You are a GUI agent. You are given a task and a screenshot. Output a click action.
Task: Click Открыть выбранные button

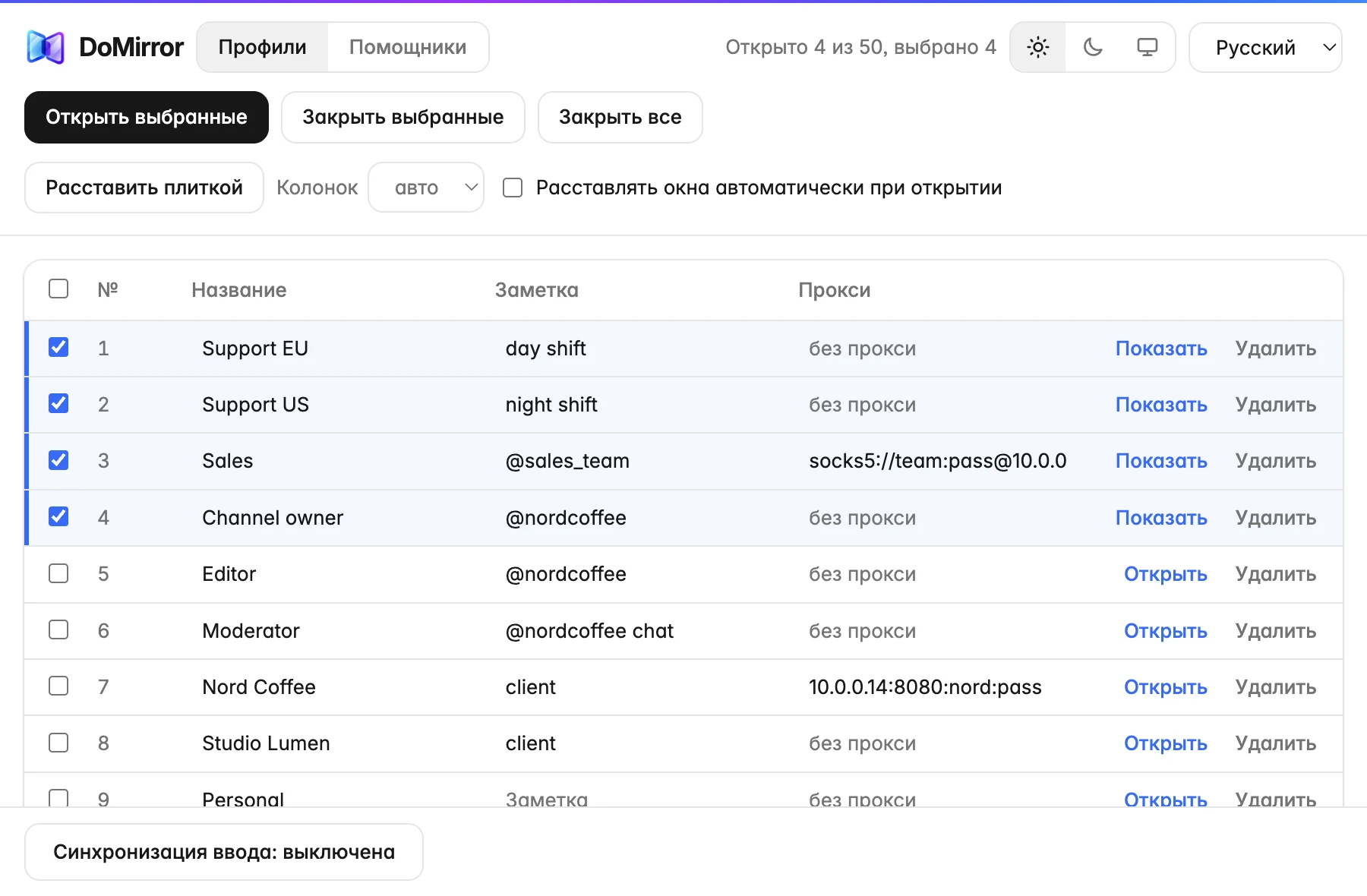(x=147, y=117)
